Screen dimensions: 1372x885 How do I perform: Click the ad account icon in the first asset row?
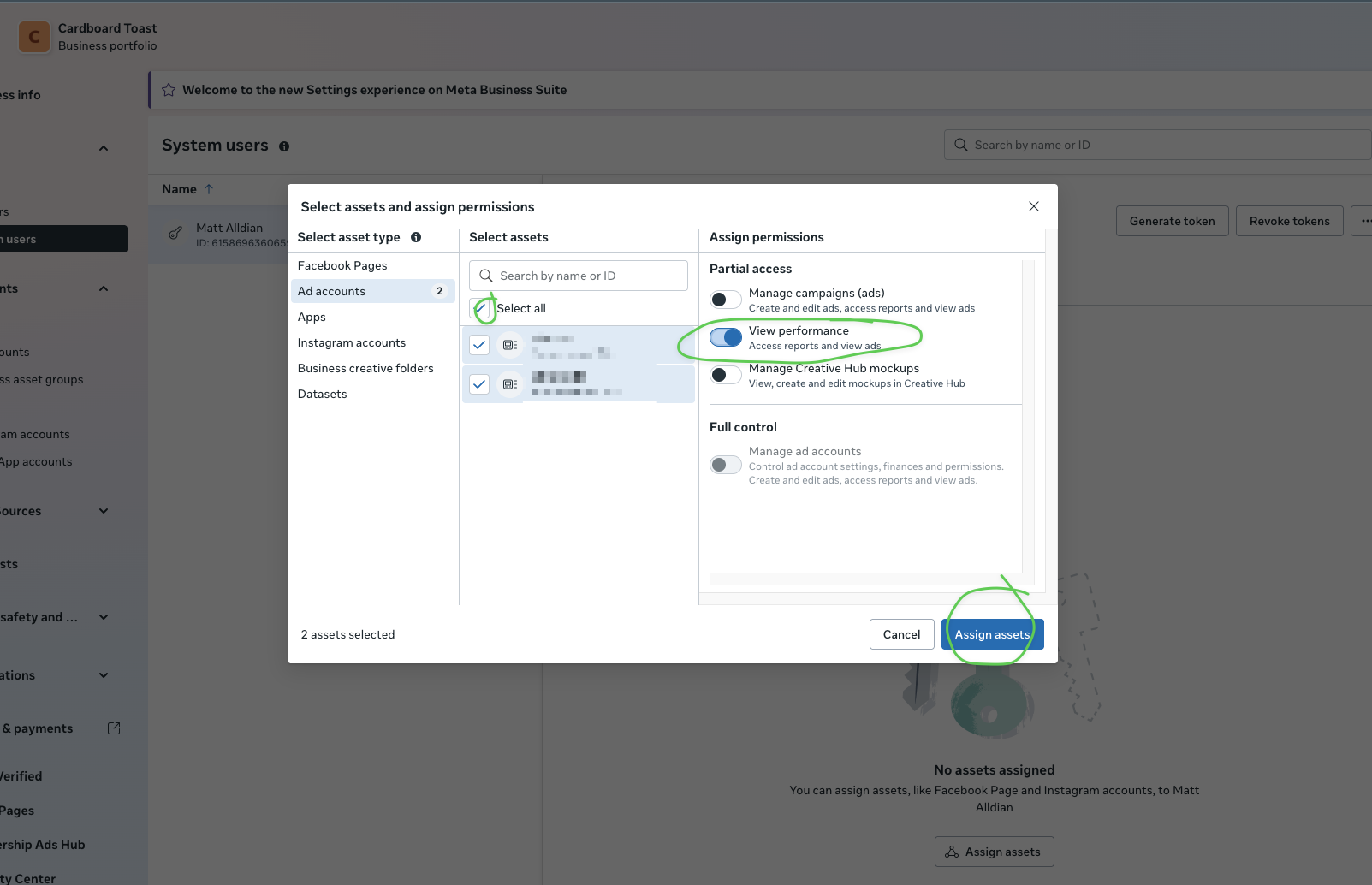(x=510, y=345)
